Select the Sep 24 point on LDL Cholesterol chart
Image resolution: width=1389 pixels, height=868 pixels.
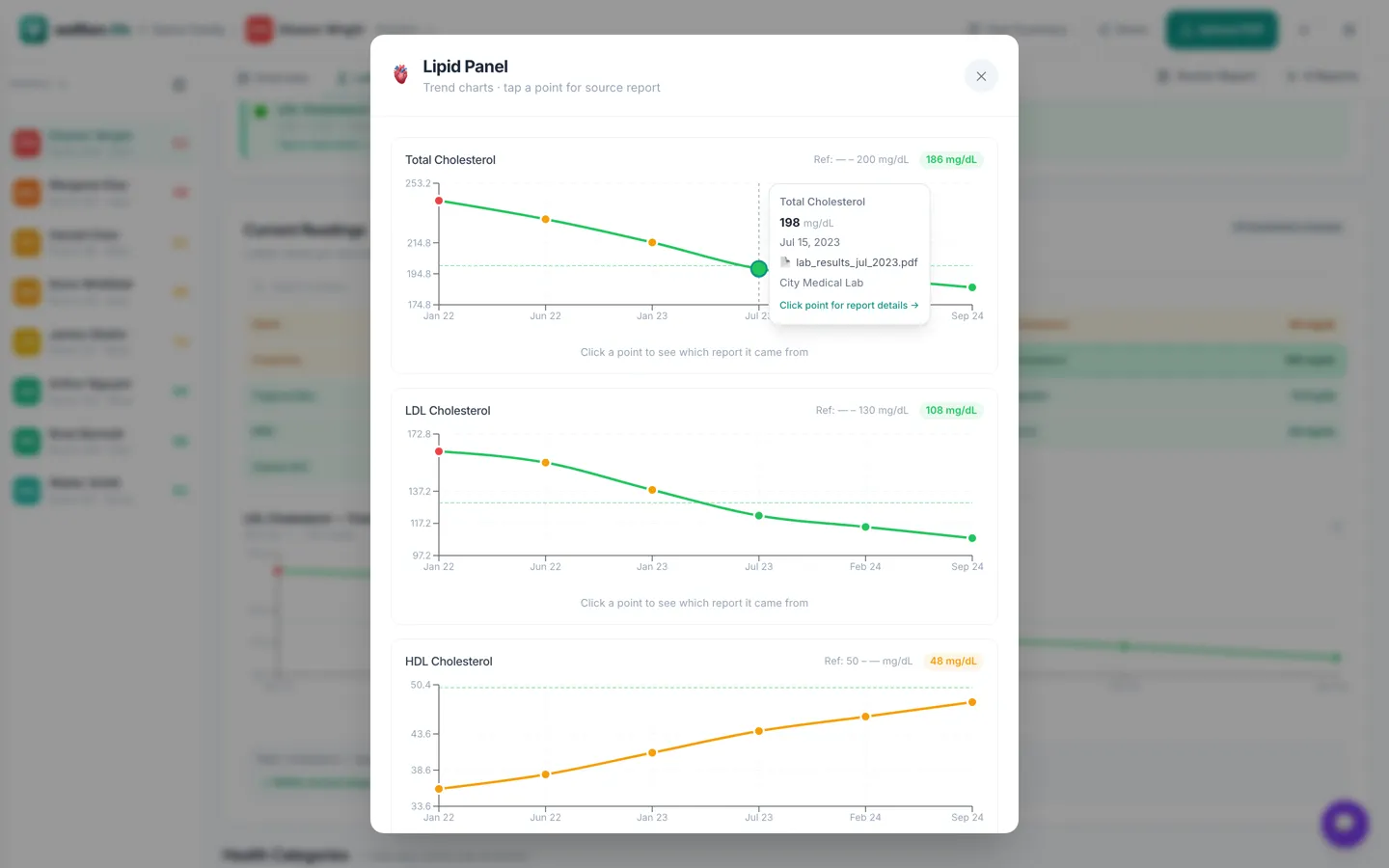(972, 538)
